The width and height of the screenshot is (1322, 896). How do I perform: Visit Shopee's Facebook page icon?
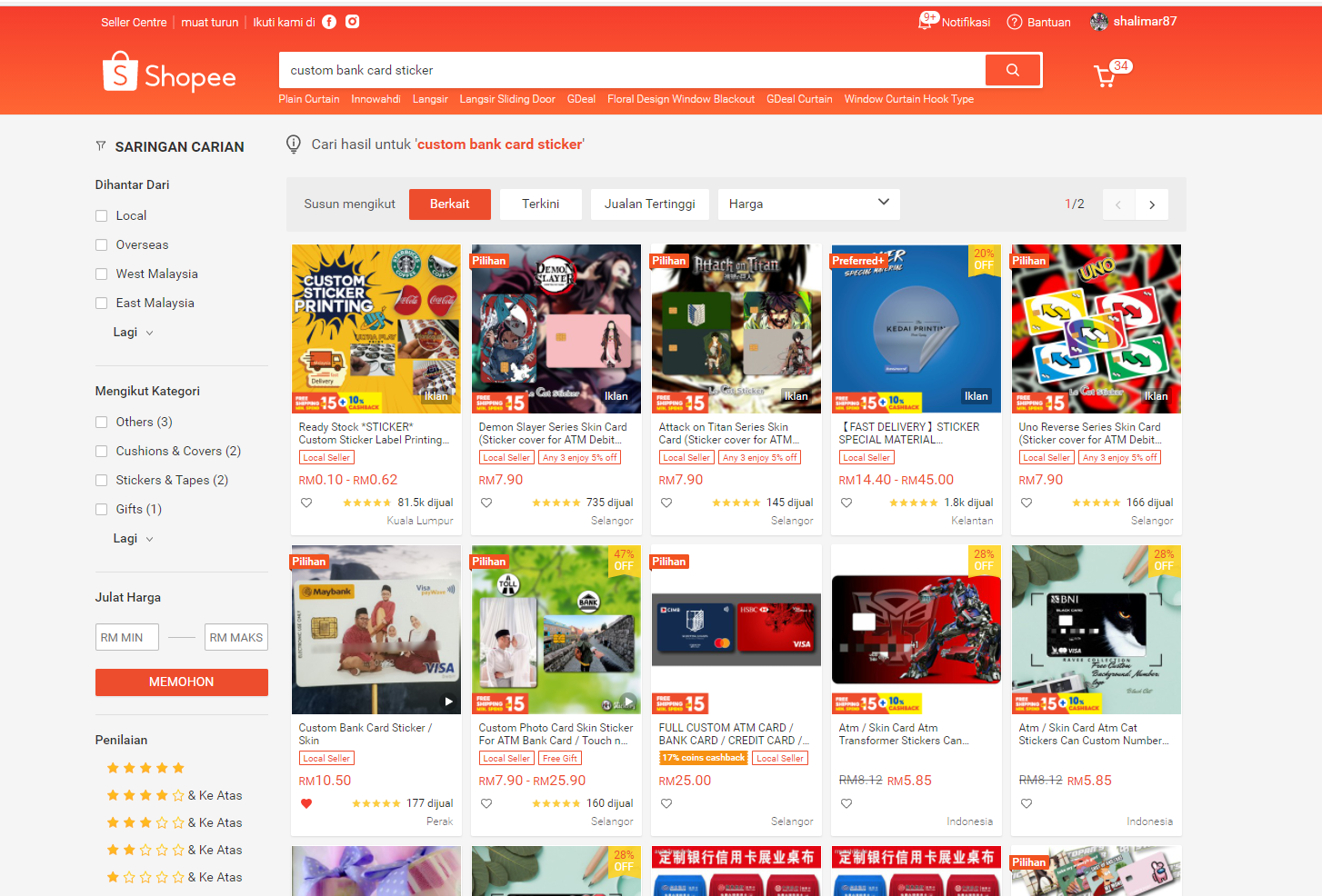pos(328,22)
